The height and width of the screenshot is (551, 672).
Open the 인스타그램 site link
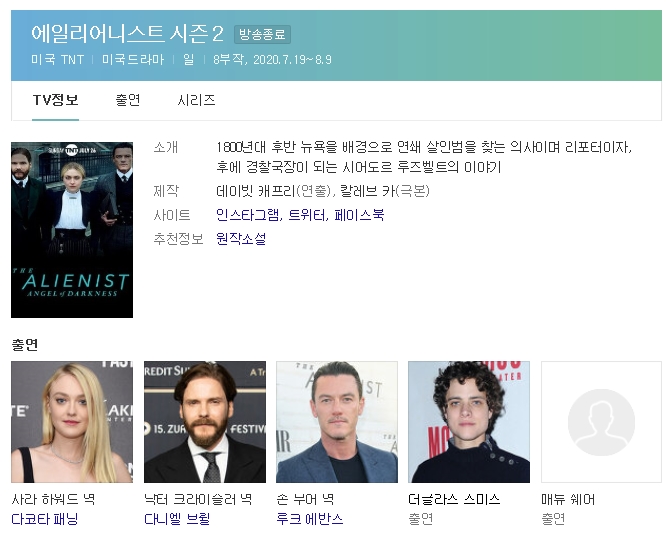[x=248, y=215]
